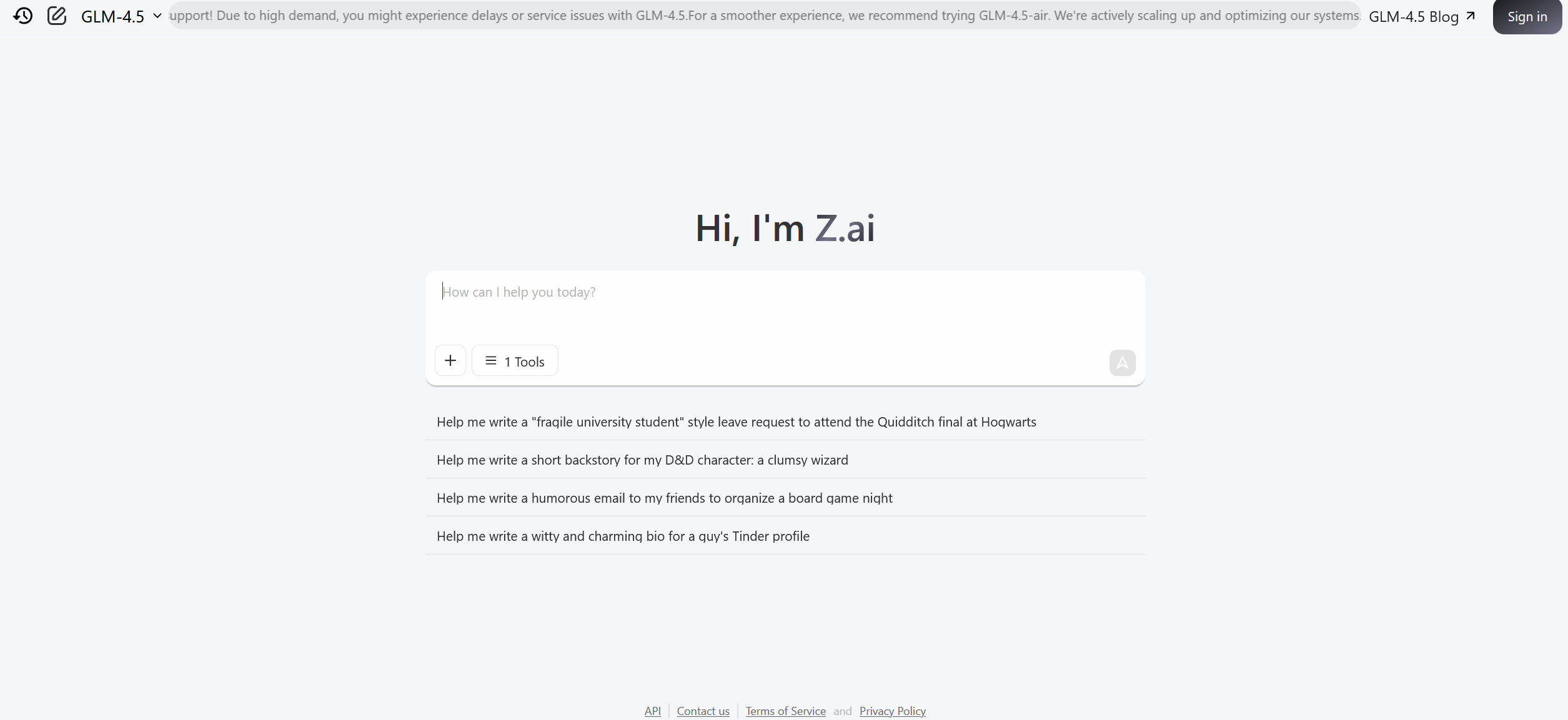Open the Privacy Policy link
This screenshot has height=720, width=1568.
pos(892,711)
